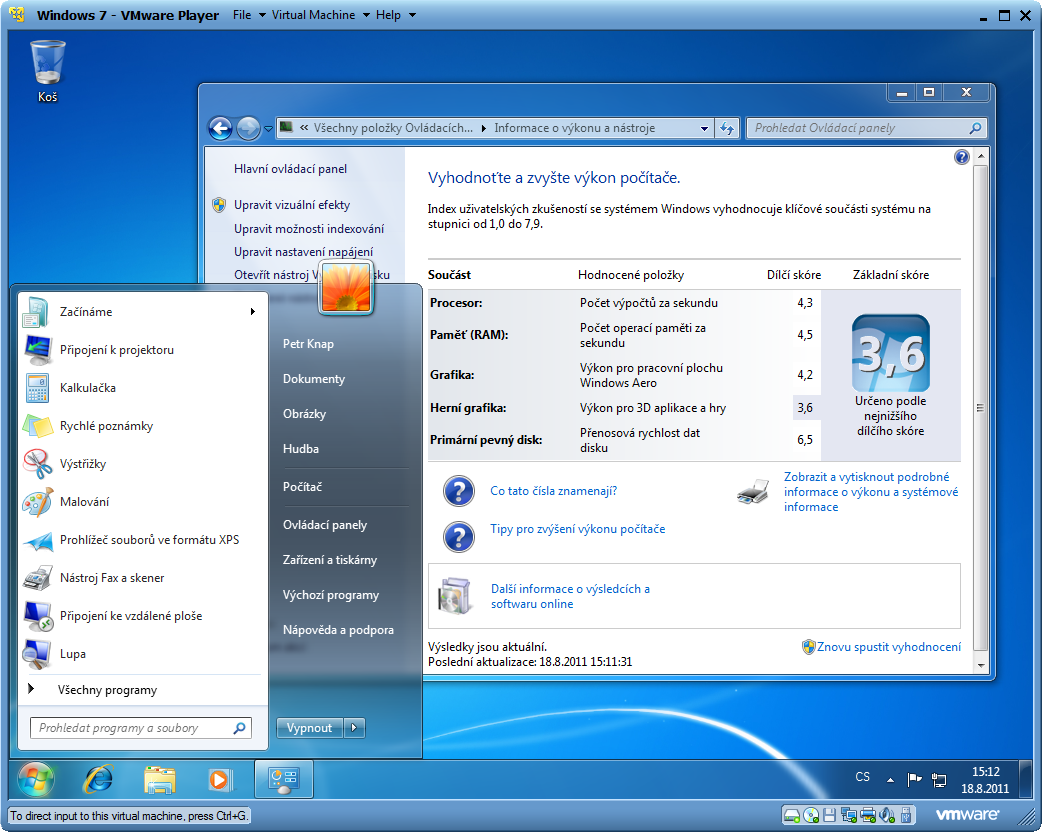
Task: Open Co tato čísla znamenají? link
Action: pyautogui.click(x=554, y=491)
